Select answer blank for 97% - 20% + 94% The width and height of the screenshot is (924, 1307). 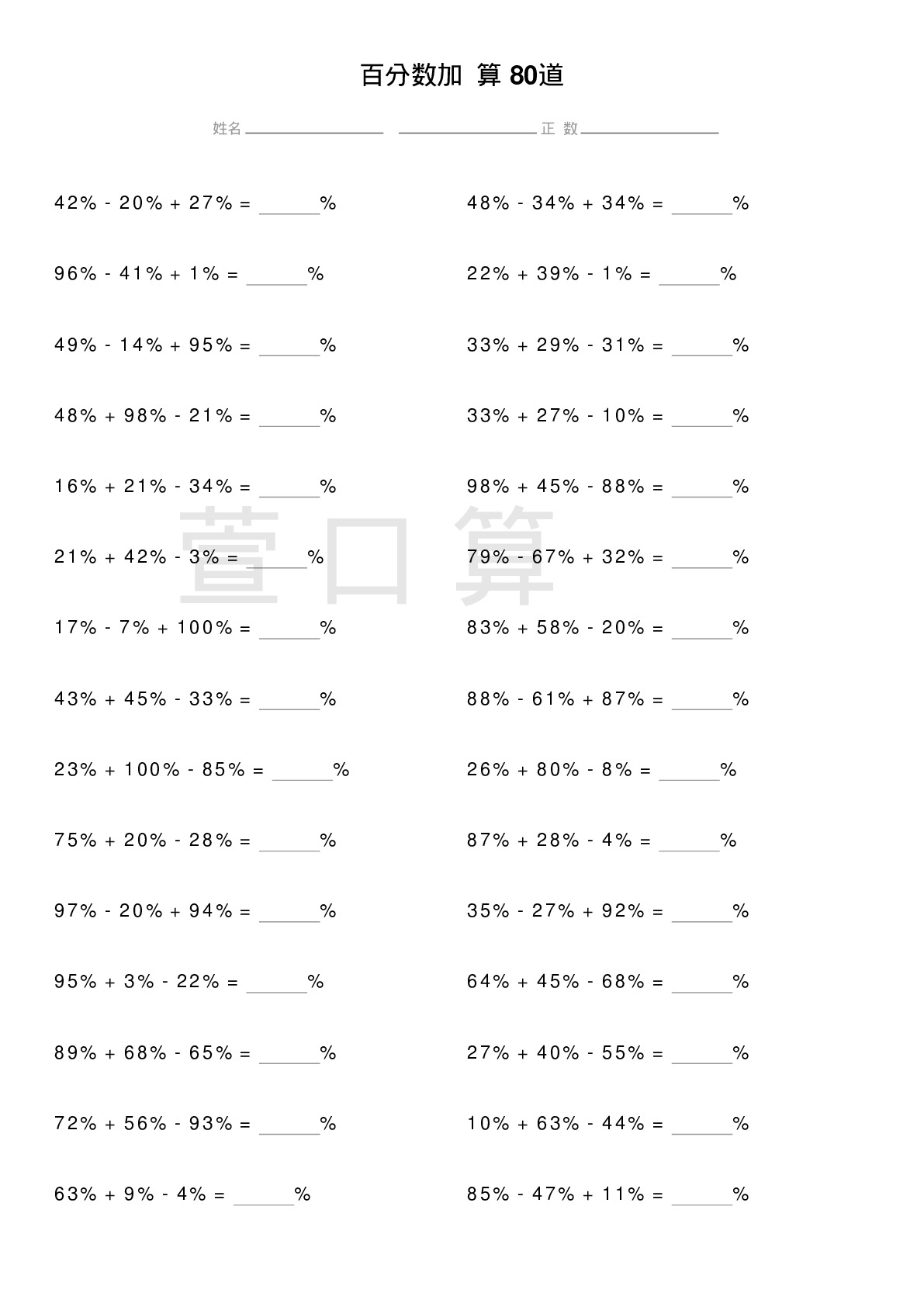click(x=289, y=912)
